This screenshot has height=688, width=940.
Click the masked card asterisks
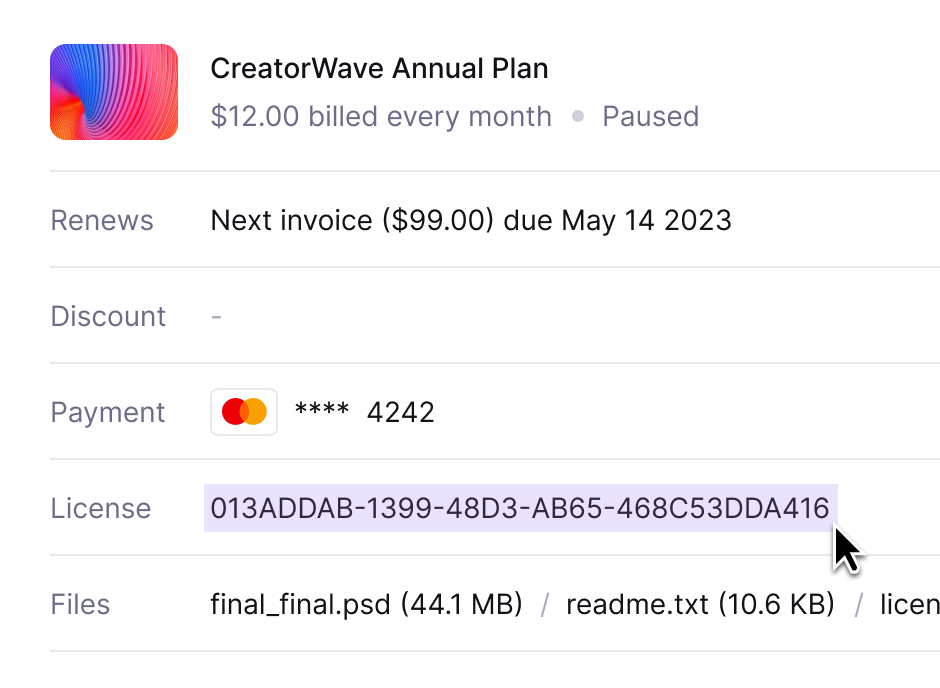[322, 409]
